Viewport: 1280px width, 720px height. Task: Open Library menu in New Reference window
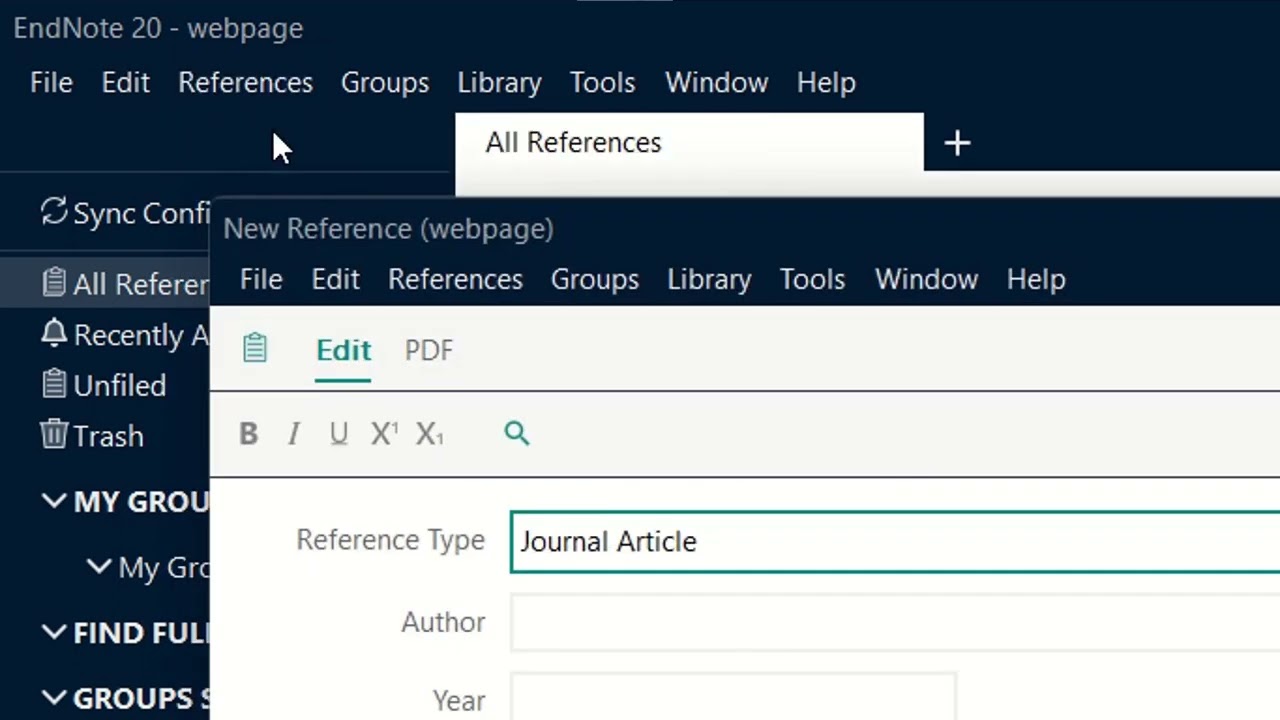pos(709,279)
